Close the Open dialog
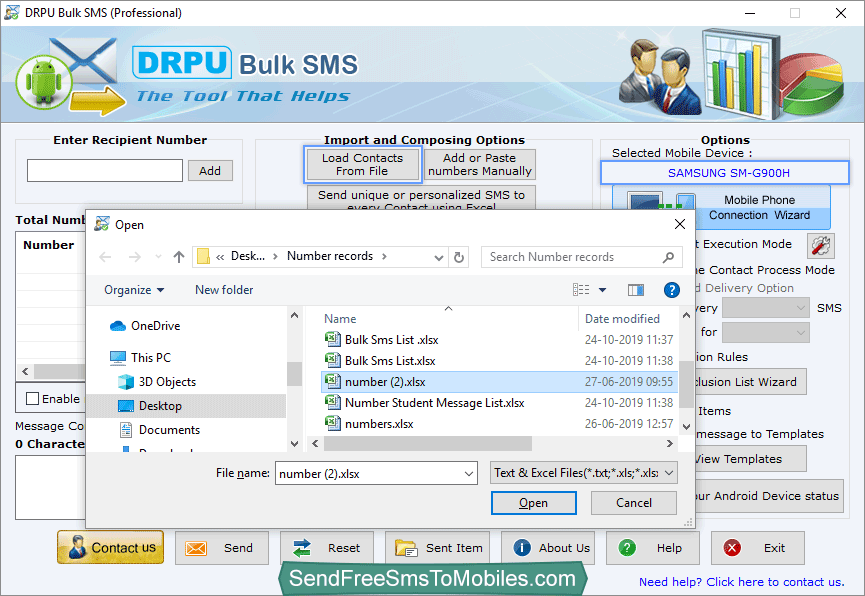Viewport: 865px width, 596px height. (x=680, y=224)
